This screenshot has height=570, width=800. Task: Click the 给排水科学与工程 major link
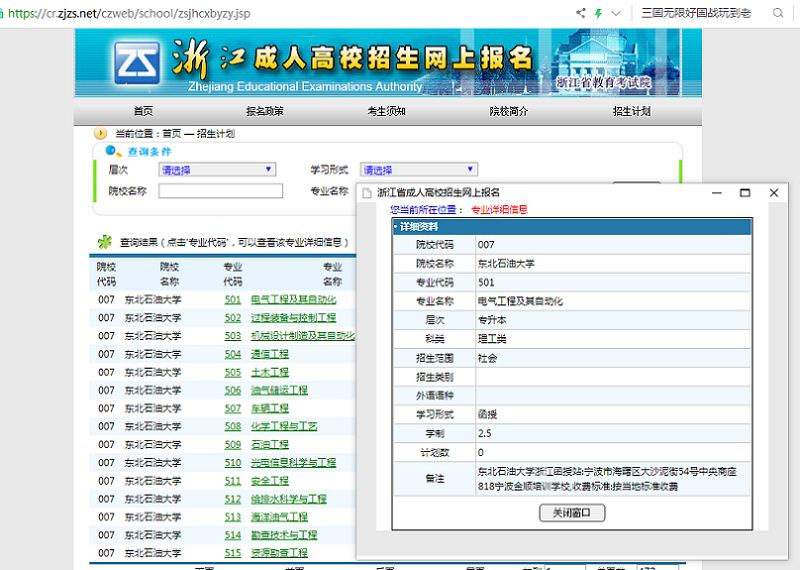289,499
